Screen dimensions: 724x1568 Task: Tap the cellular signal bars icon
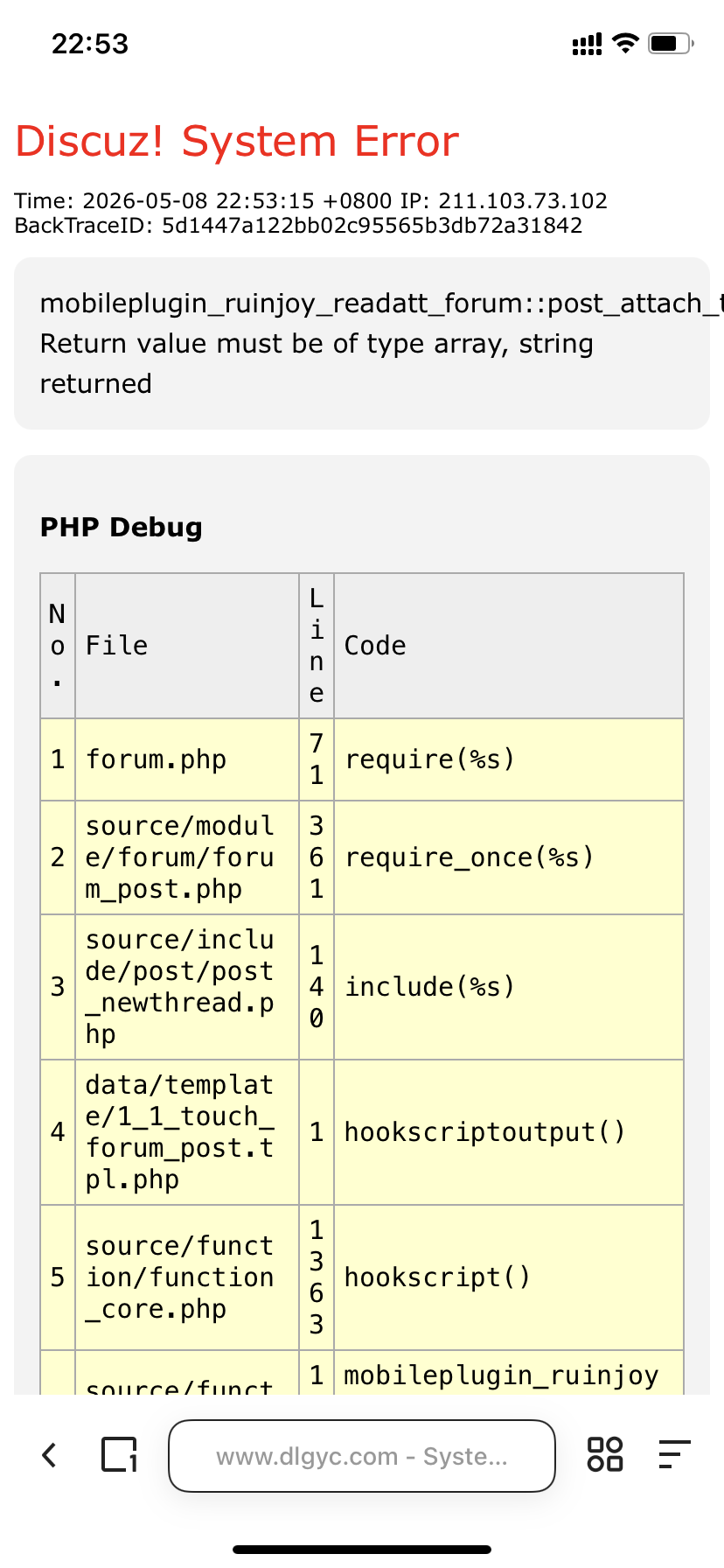587,44
